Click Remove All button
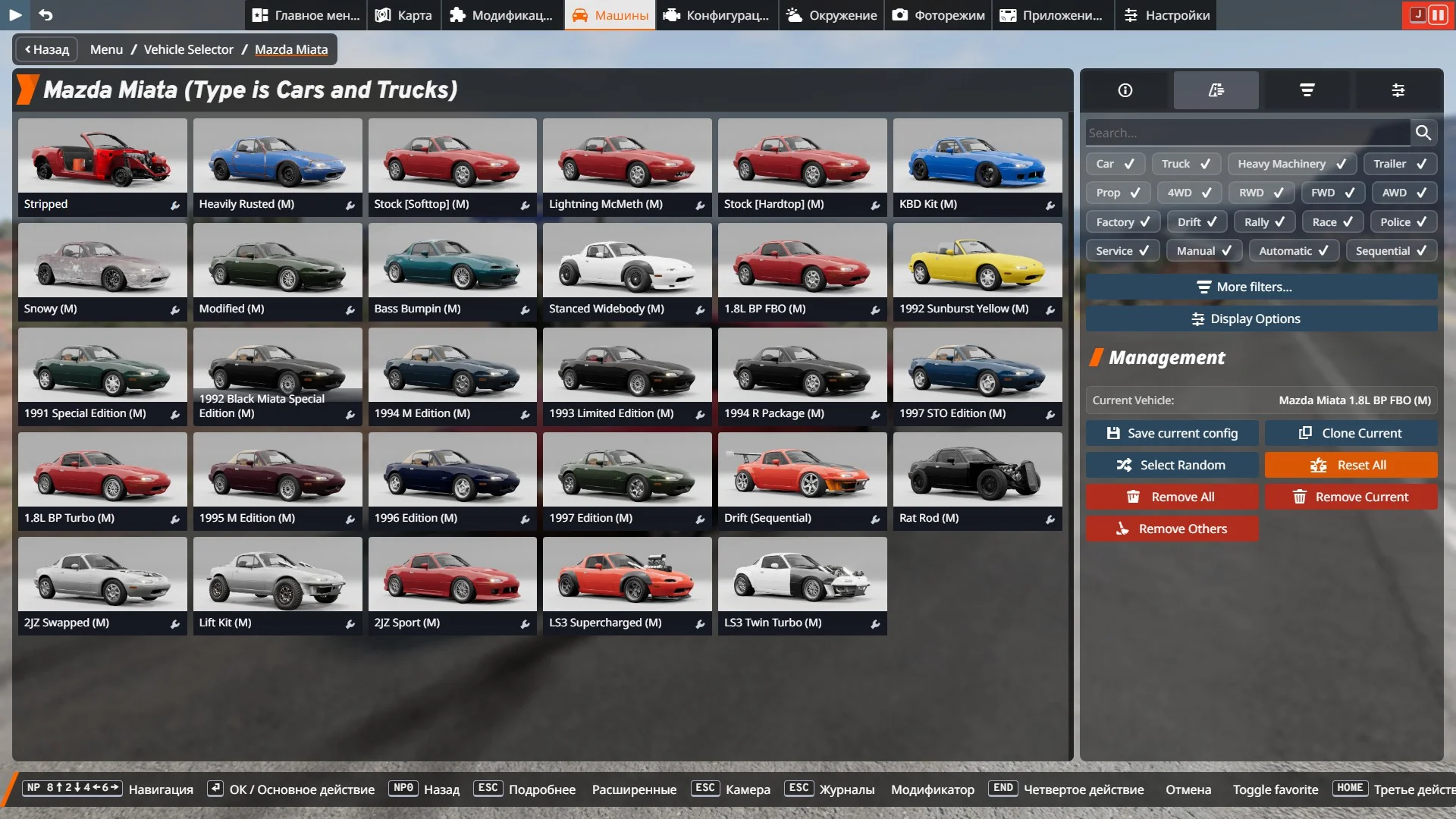 (1172, 497)
